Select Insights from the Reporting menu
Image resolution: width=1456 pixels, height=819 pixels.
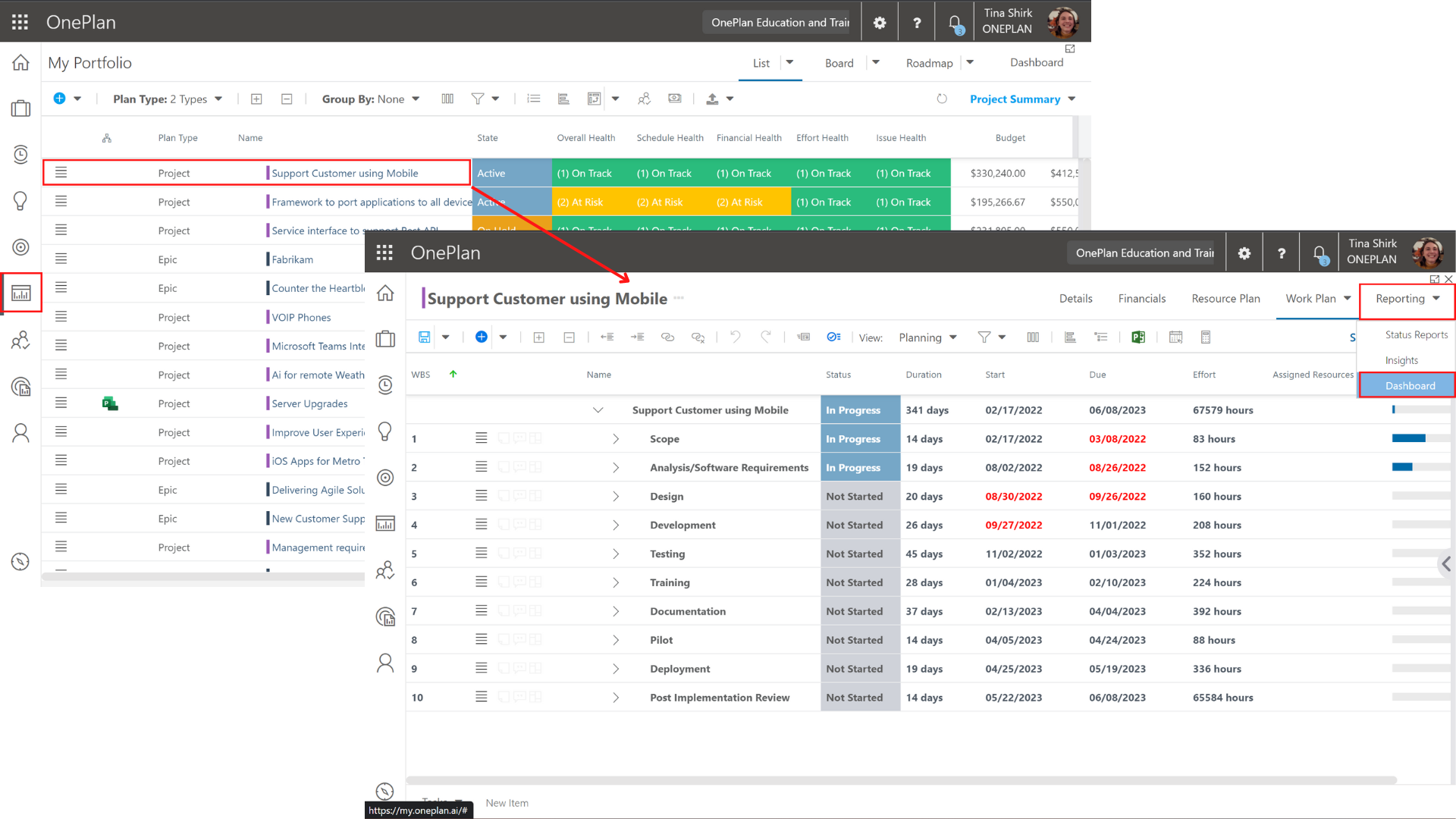[1401, 360]
